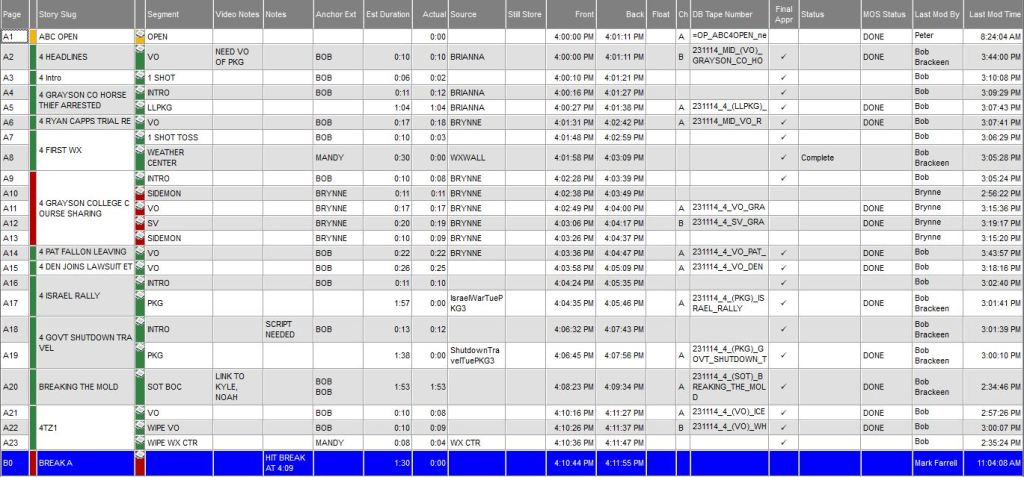Select page number A17

tap(13, 303)
